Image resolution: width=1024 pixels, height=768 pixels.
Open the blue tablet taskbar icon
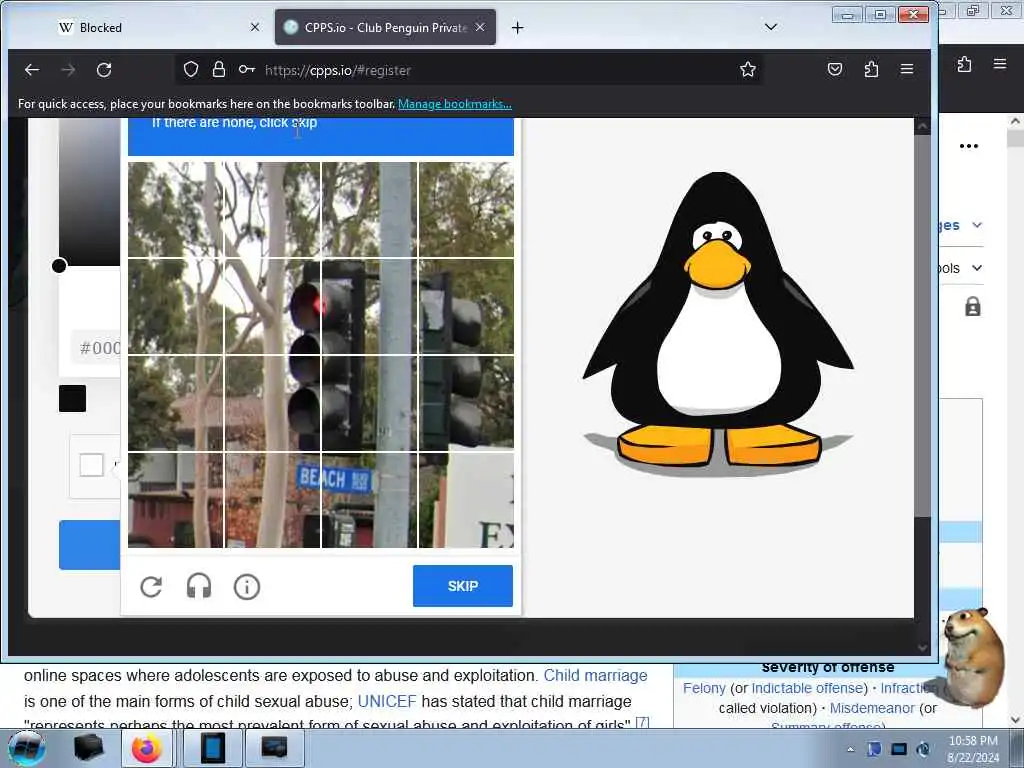[212, 748]
